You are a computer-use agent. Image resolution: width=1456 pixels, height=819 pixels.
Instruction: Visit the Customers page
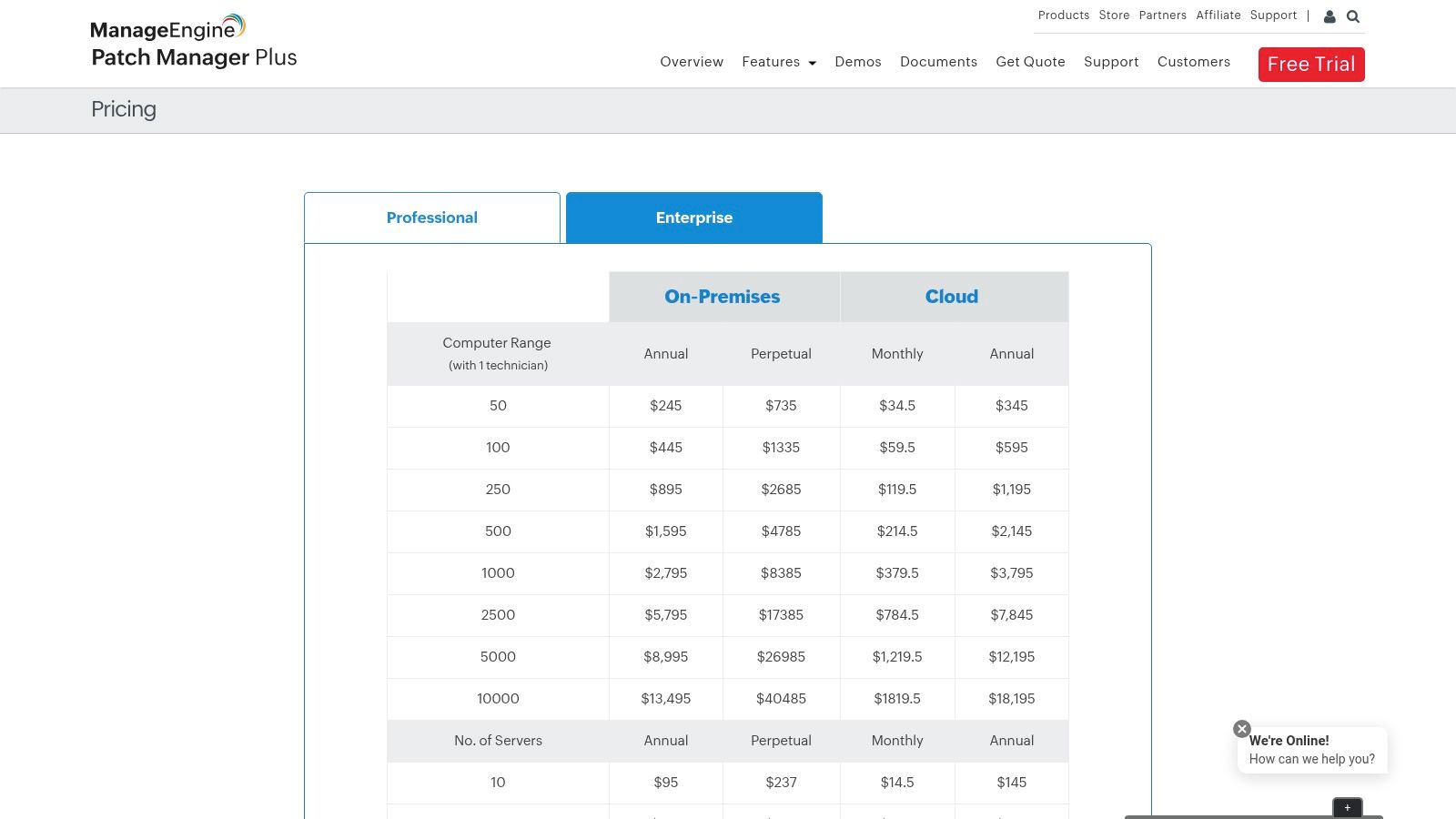click(1194, 62)
